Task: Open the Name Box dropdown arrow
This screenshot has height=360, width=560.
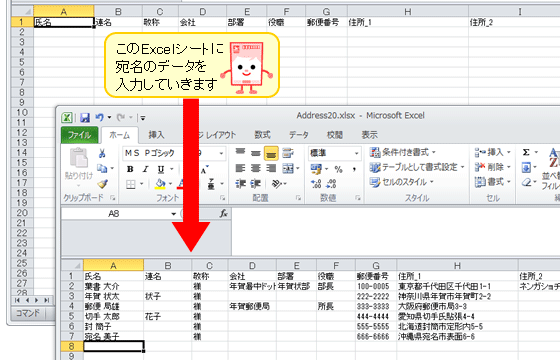Action: (x=174, y=214)
